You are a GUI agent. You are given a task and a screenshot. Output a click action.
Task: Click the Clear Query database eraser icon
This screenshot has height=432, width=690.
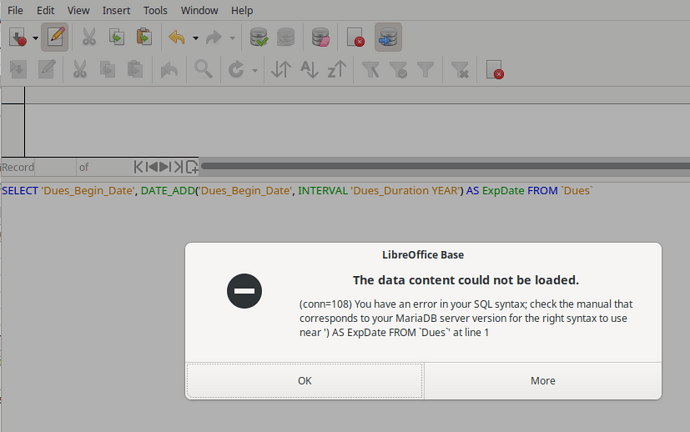click(x=320, y=37)
